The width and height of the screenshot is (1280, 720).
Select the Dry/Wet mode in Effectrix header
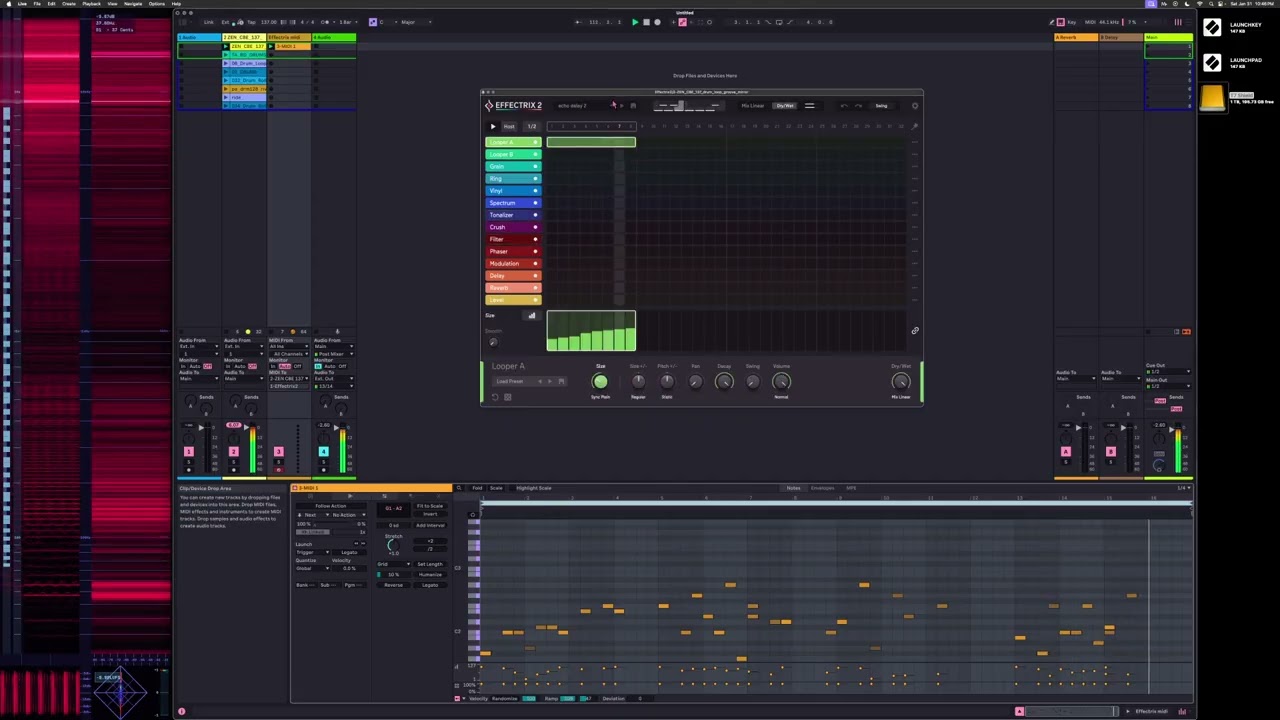[785, 106]
